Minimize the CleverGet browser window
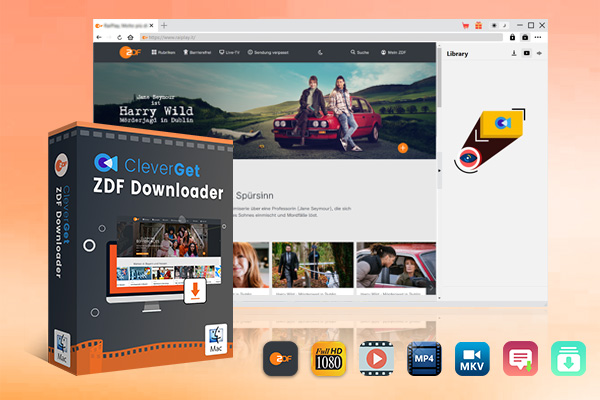600x400 pixels. tap(519, 25)
